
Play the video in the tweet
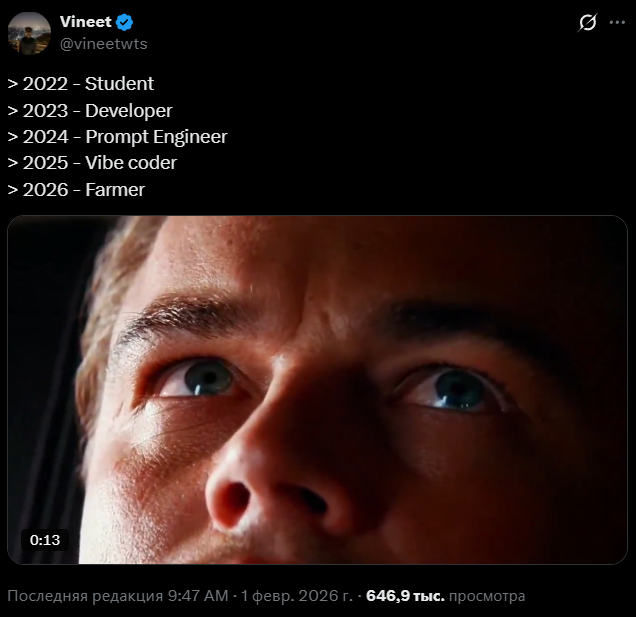point(317,390)
